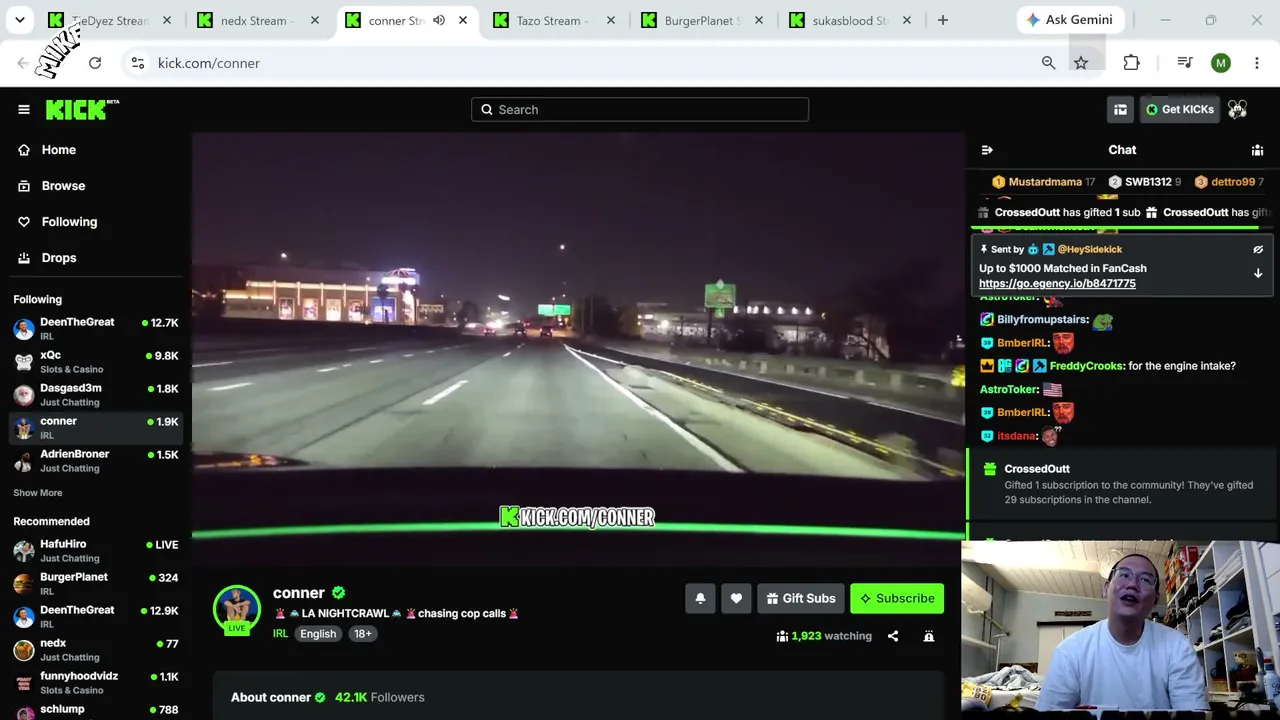
Task: Open the browser zoom magnifier icon
Action: 1048,63
